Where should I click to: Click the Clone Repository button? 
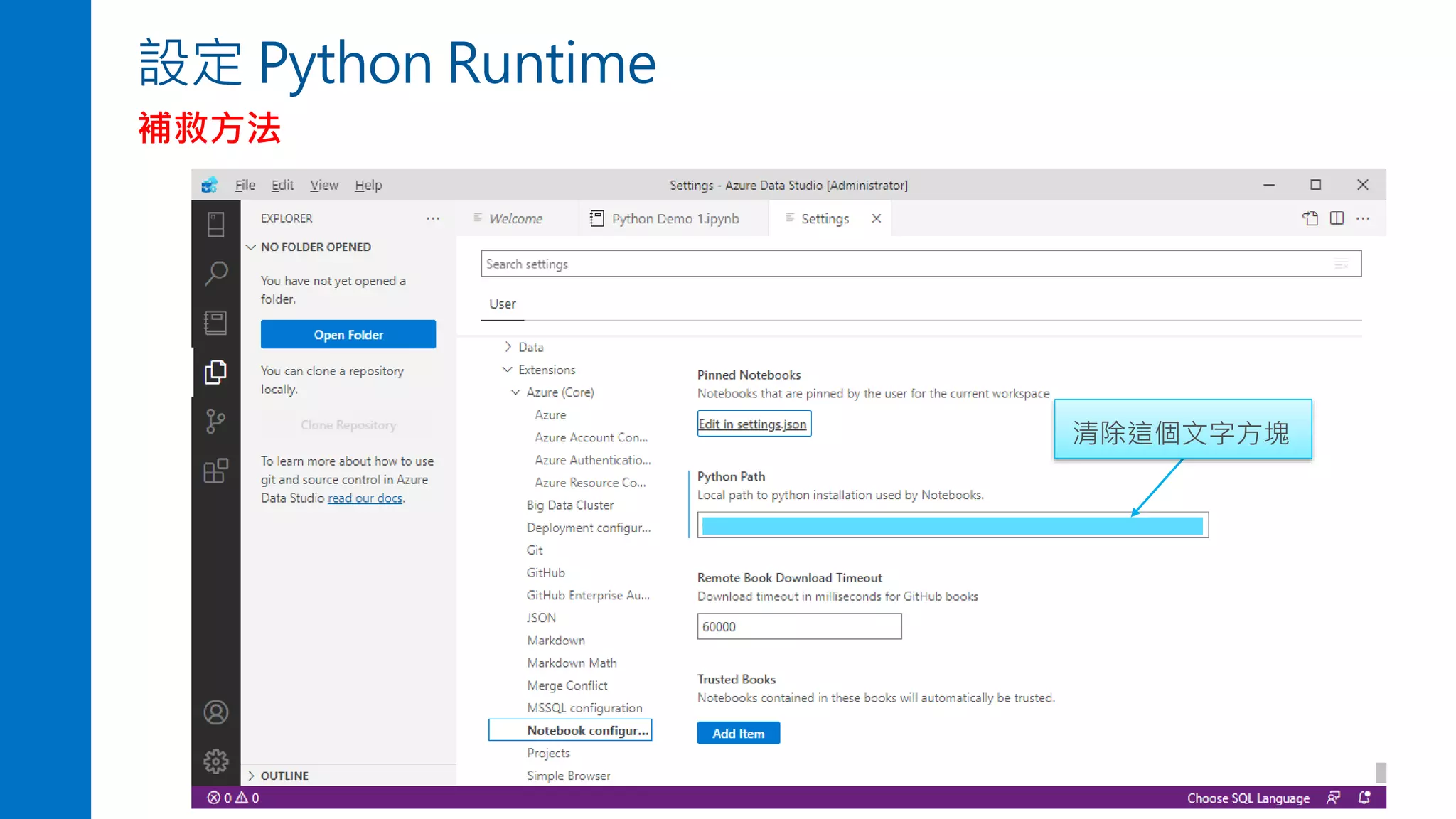348,424
